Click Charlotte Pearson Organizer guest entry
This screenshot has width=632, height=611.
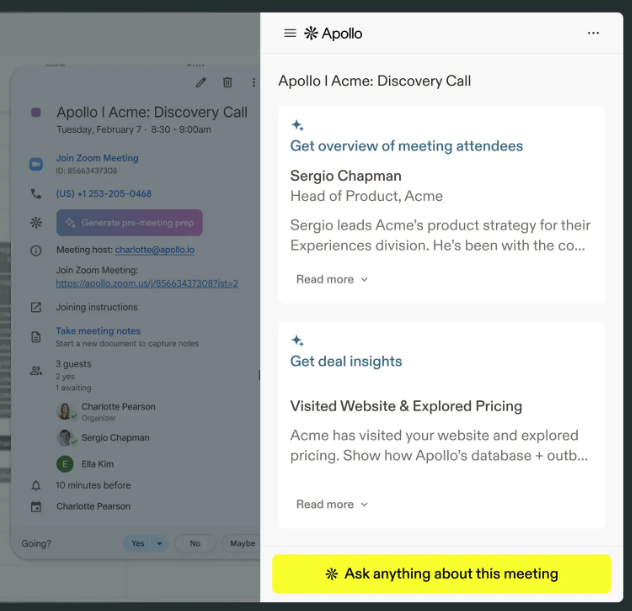(x=118, y=411)
